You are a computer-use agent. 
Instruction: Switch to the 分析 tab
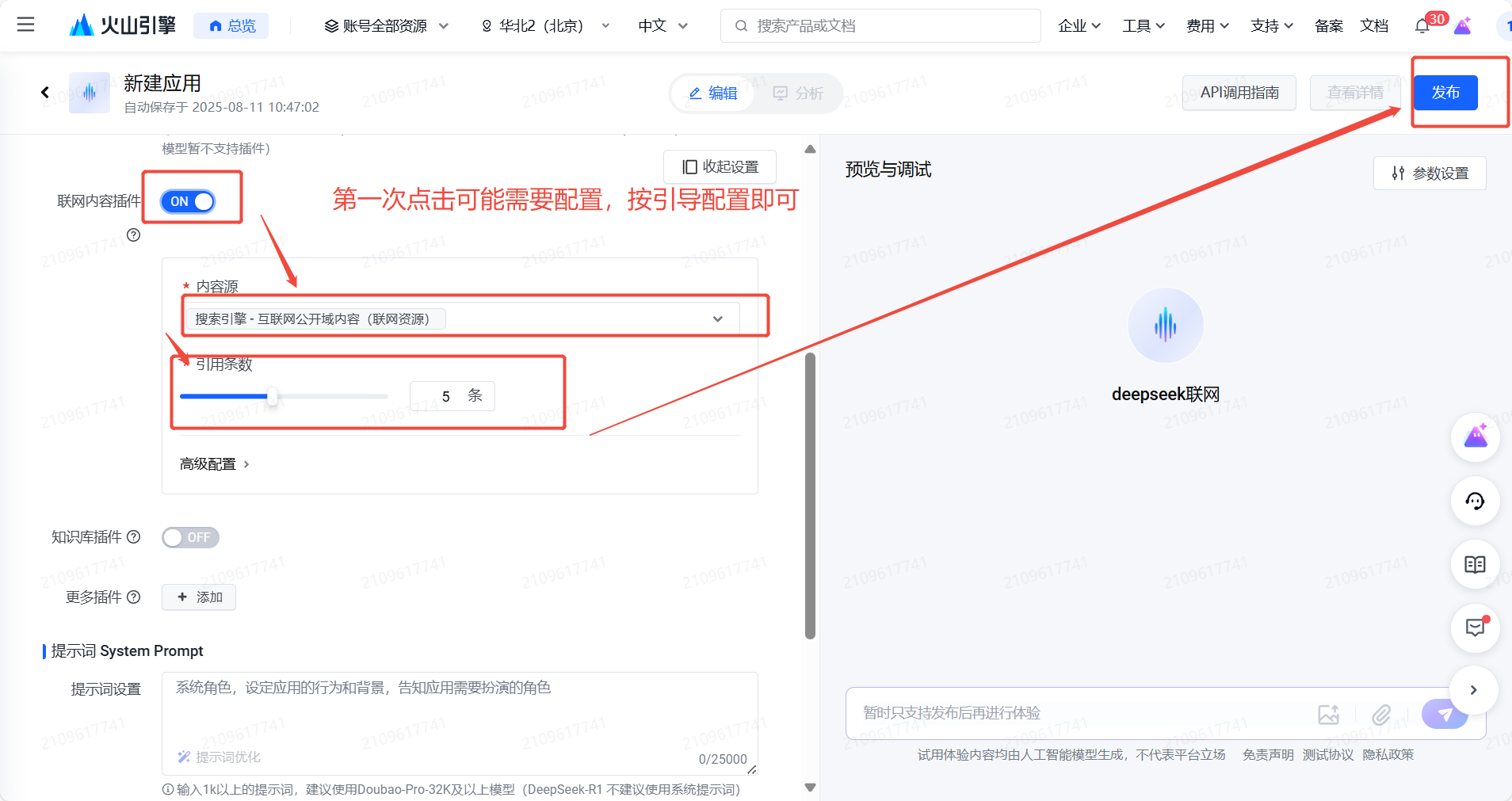tap(798, 93)
